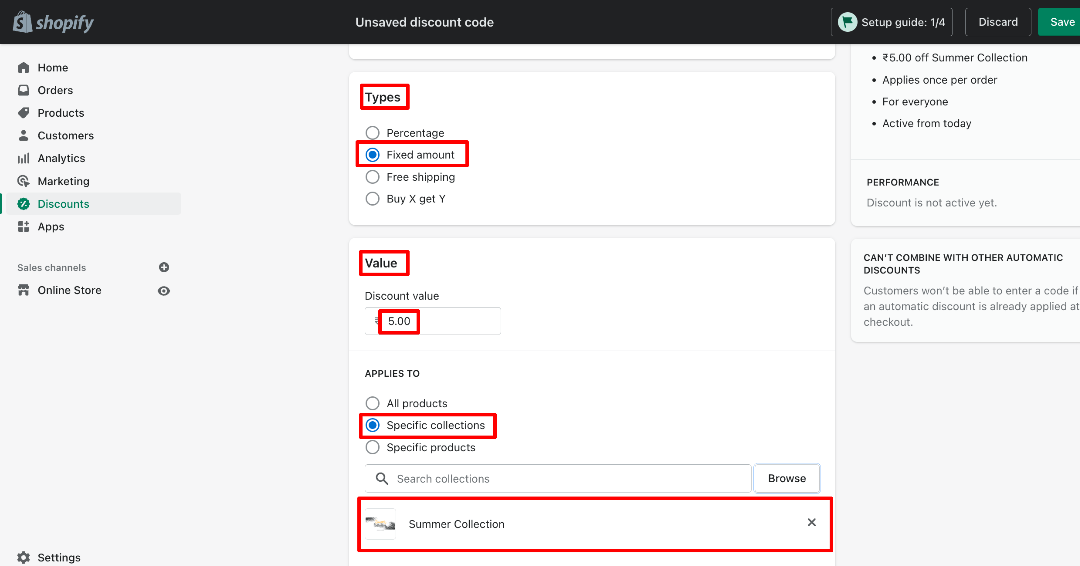Click the Setup guide flag icon

847,22
